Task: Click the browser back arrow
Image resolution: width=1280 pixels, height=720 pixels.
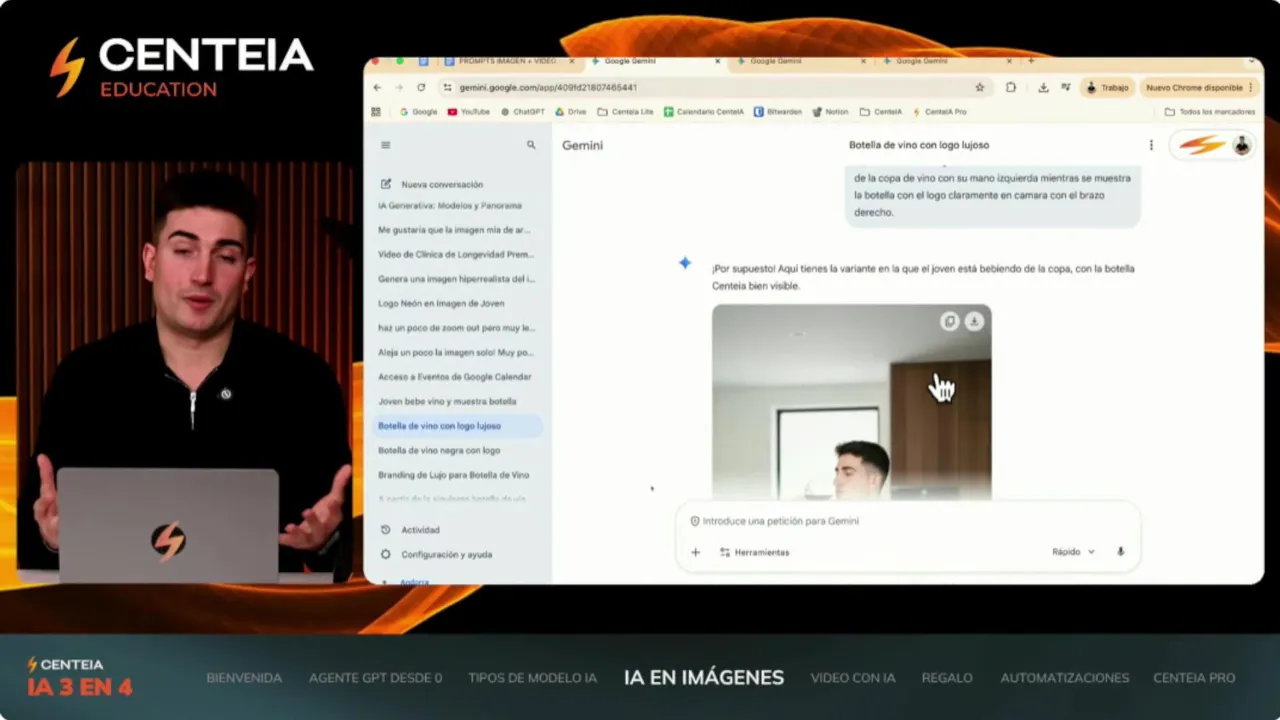Action: (x=377, y=88)
